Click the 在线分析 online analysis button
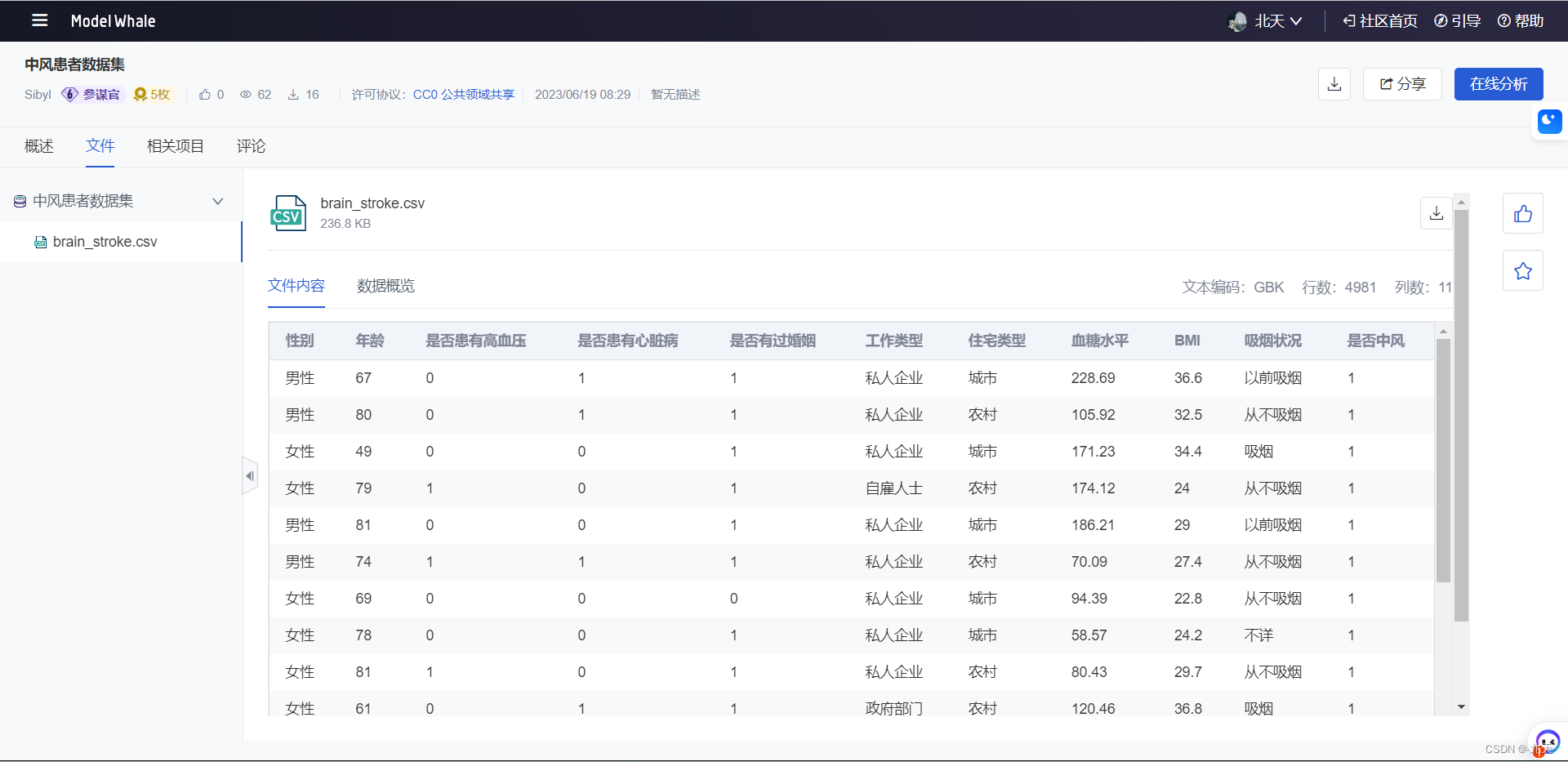 [1499, 84]
